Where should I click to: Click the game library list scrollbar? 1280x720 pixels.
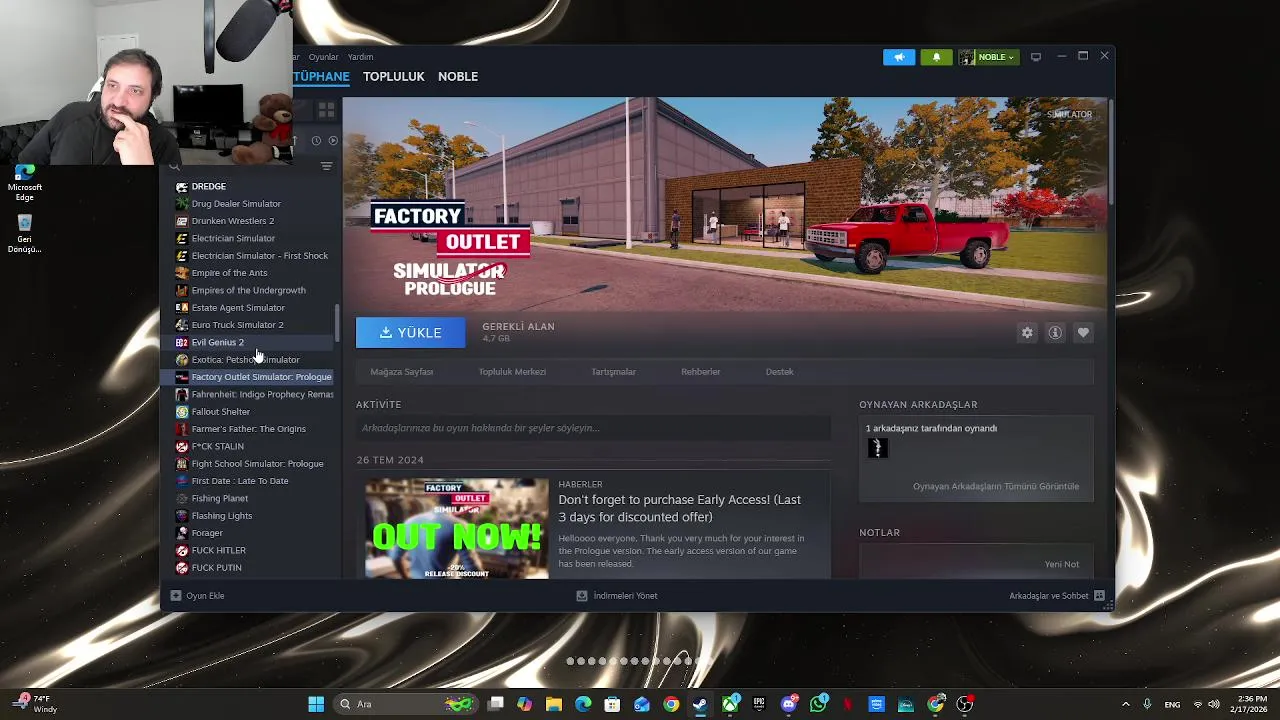[337, 323]
